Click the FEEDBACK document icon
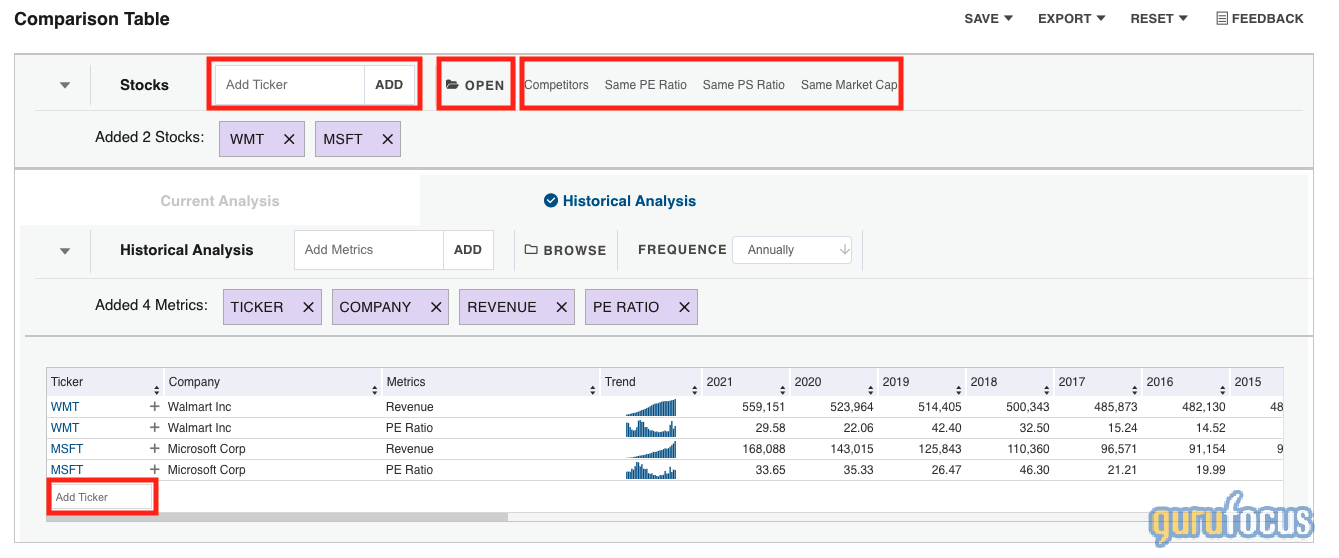This screenshot has height=558, width=1339. click(x=1222, y=18)
